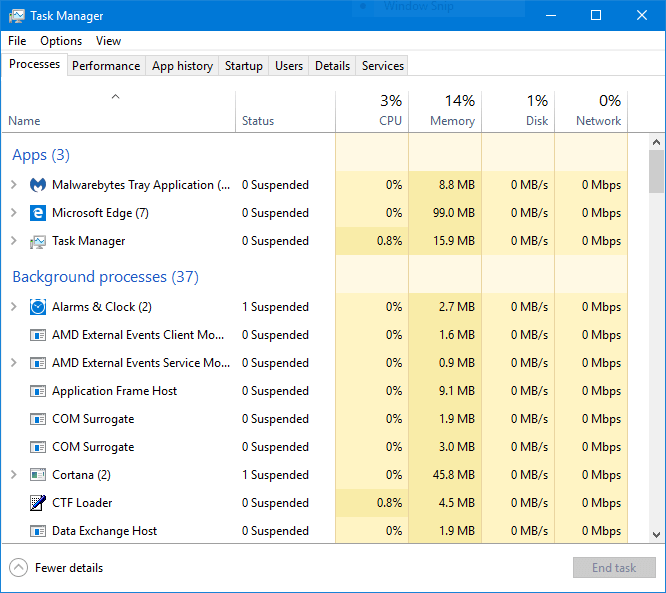666x593 pixels.
Task: Expand the Microsoft Edge (7) group
Action: pos(14,213)
